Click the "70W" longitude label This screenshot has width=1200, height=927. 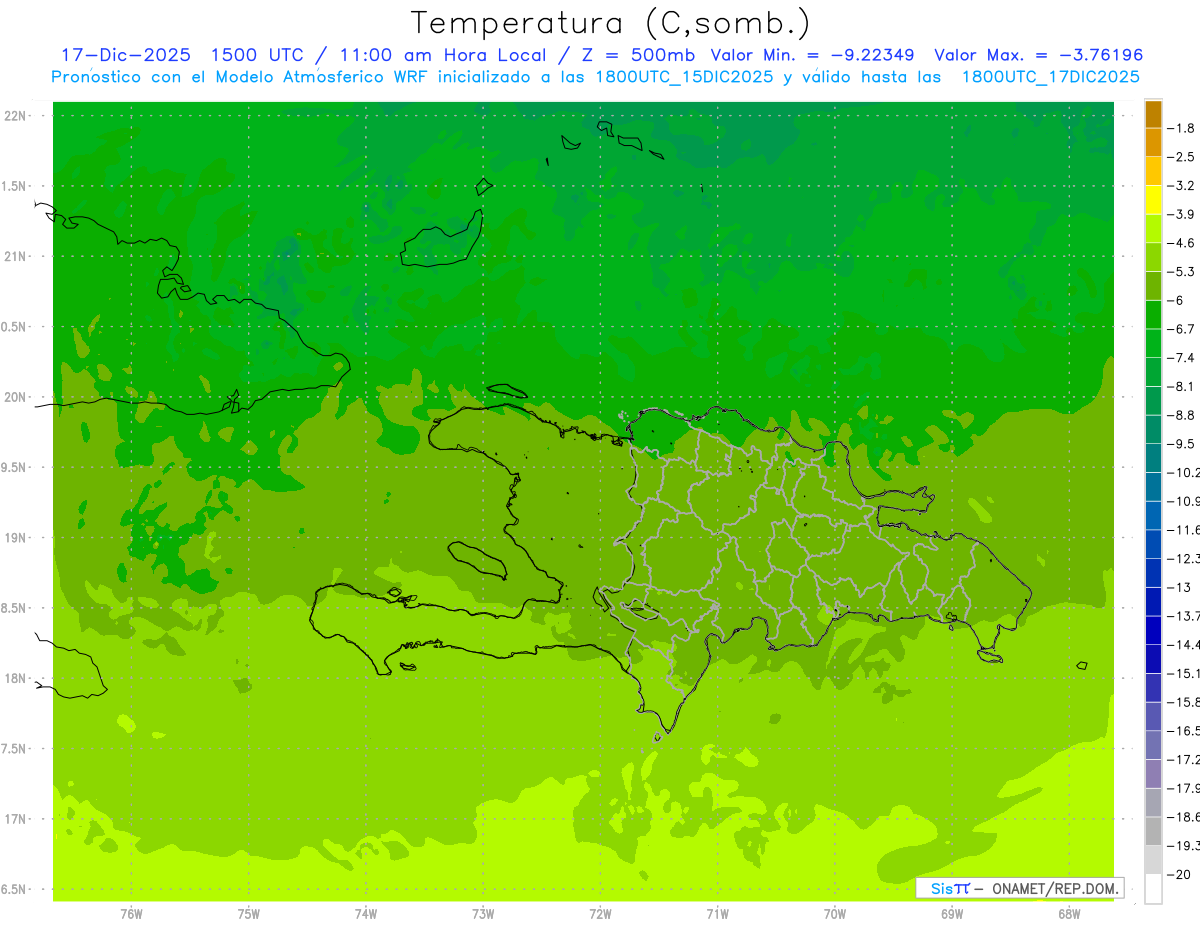coord(835,914)
